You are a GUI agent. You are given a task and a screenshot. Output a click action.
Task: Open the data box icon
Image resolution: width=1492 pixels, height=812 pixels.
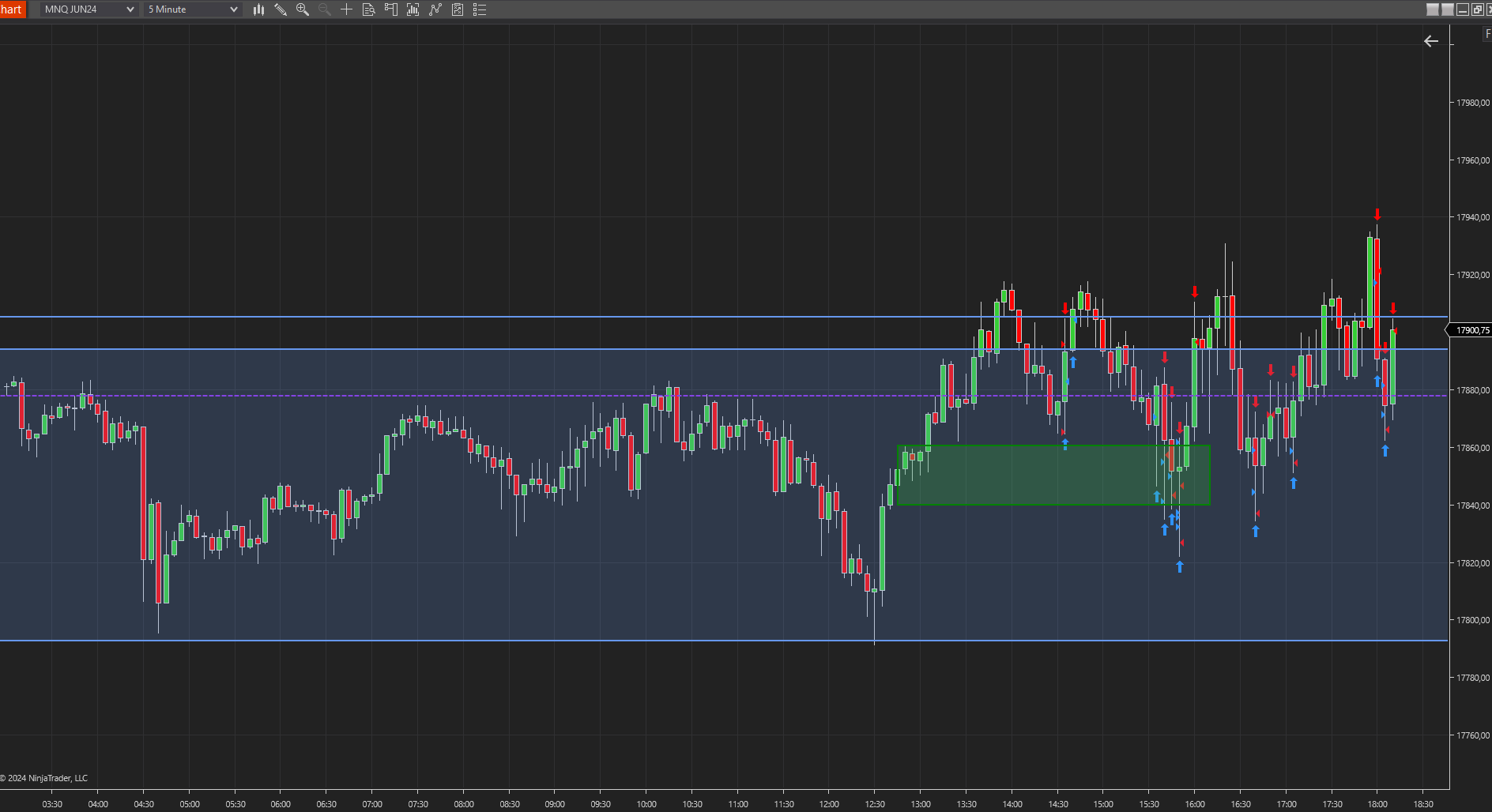tap(368, 9)
